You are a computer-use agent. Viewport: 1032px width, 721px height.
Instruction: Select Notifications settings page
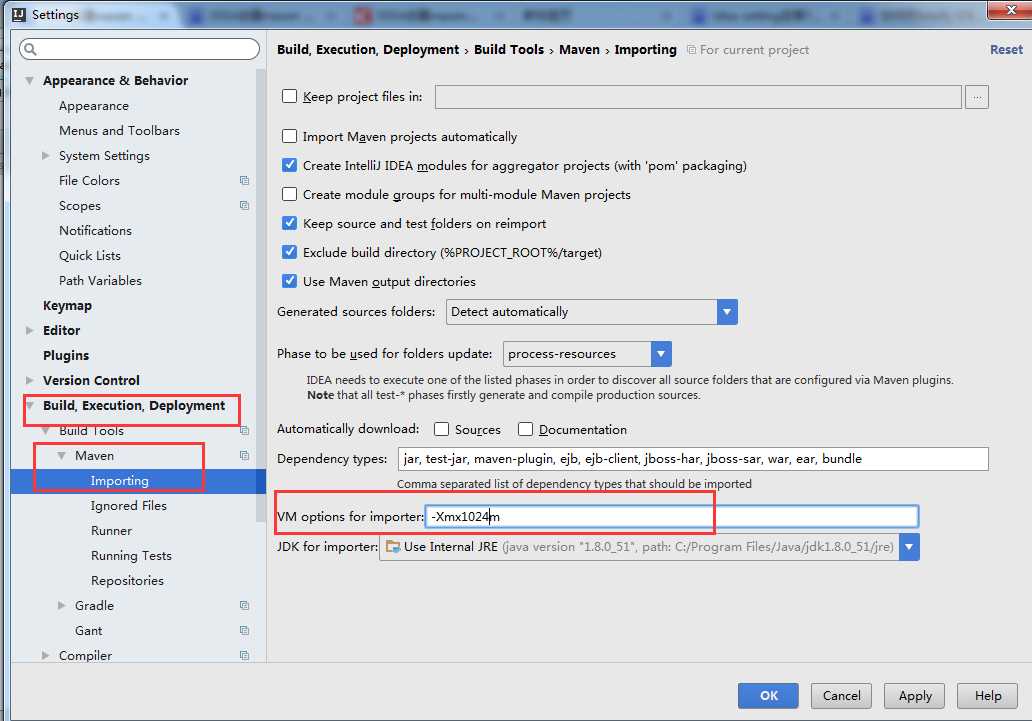tap(95, 230)
